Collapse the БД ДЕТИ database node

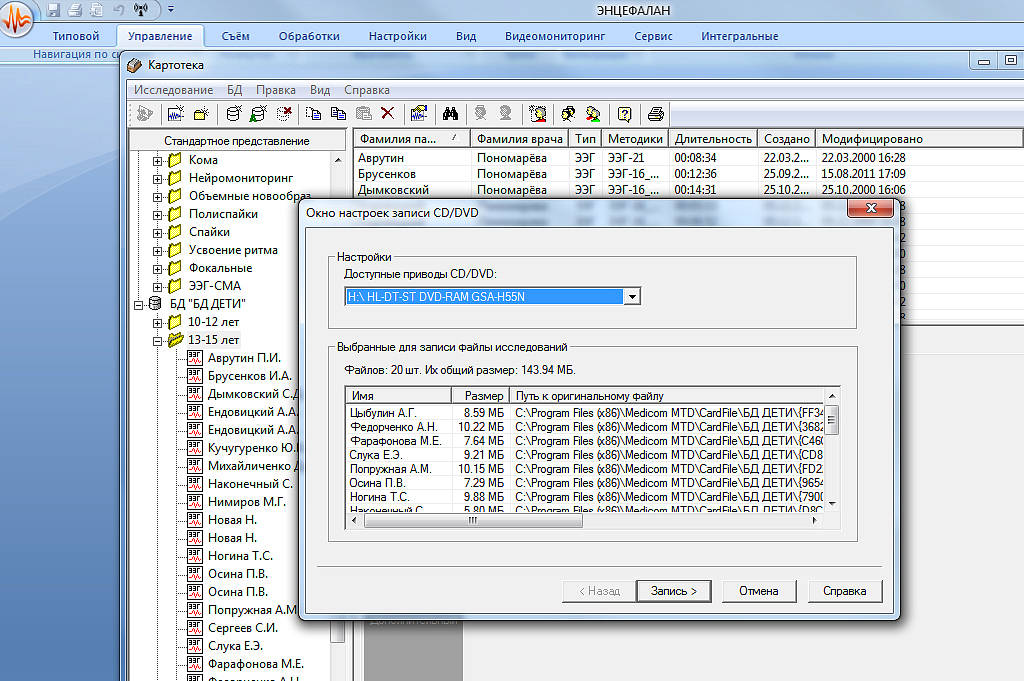[138, 305]
